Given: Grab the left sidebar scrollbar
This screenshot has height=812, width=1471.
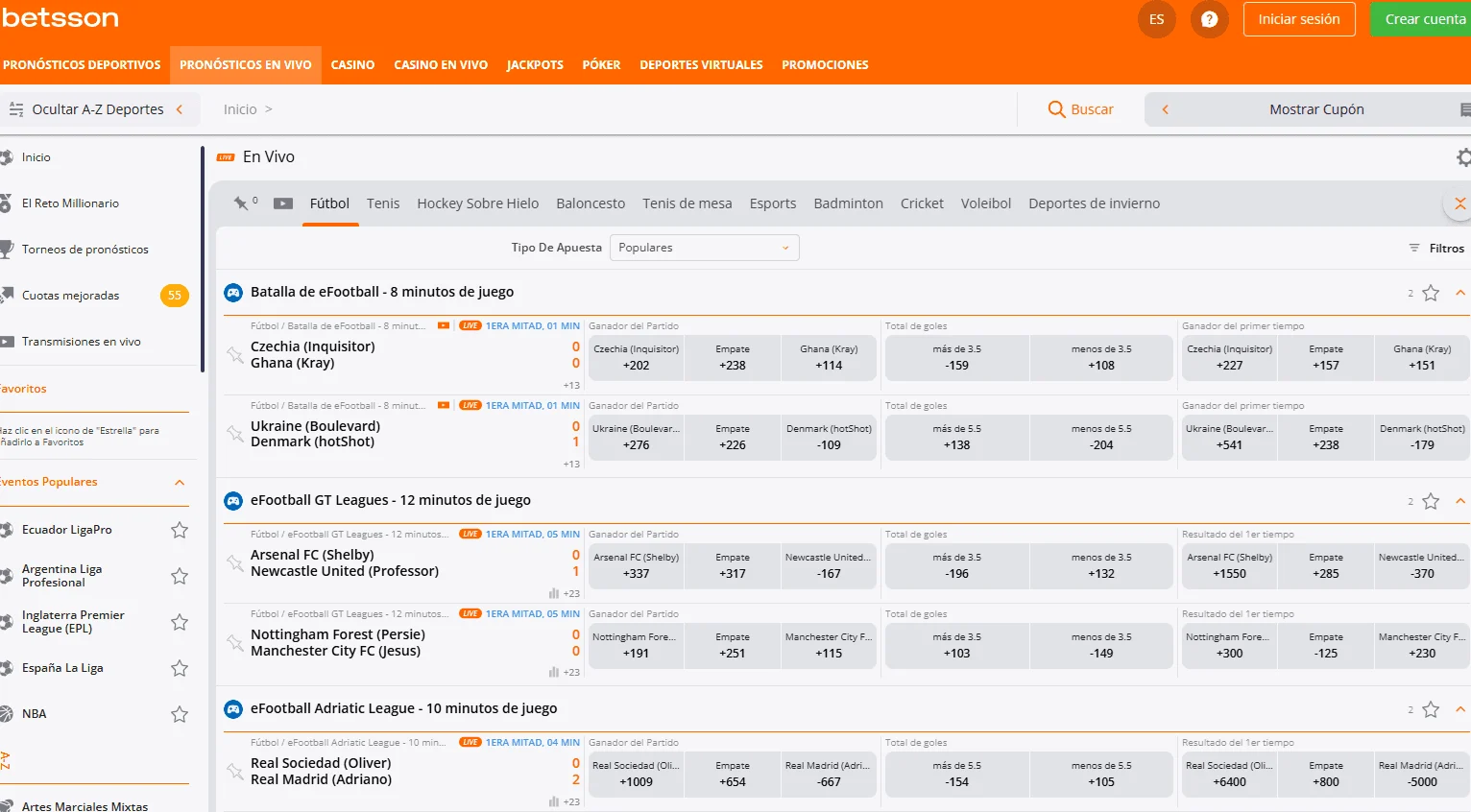Looking at the screenshot, I should (203, 259).
